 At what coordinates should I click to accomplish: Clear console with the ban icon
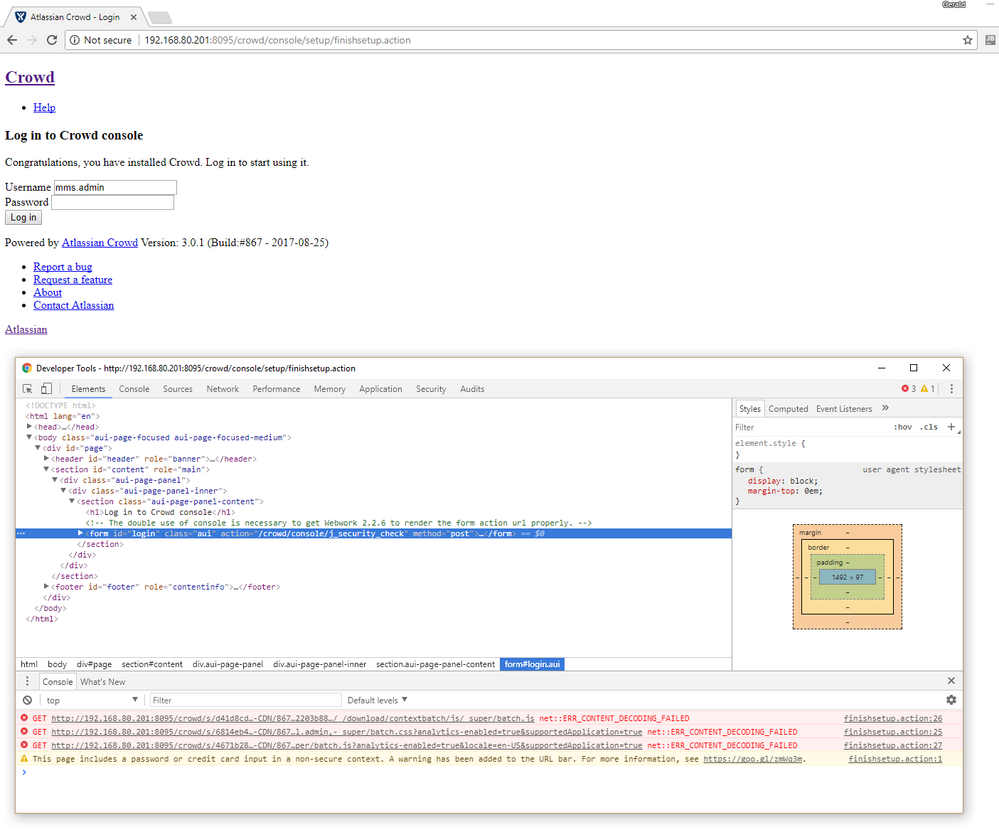tap(27, 700)
